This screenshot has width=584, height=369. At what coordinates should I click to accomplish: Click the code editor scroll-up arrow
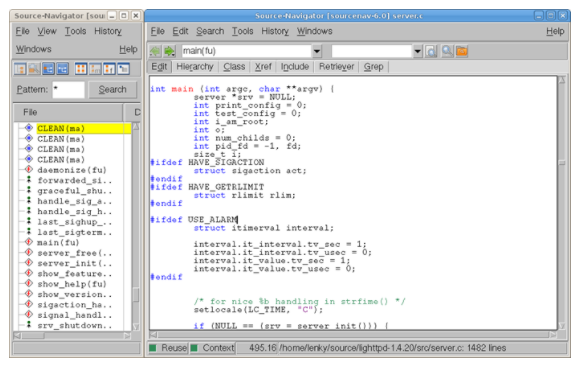point(562,80)
